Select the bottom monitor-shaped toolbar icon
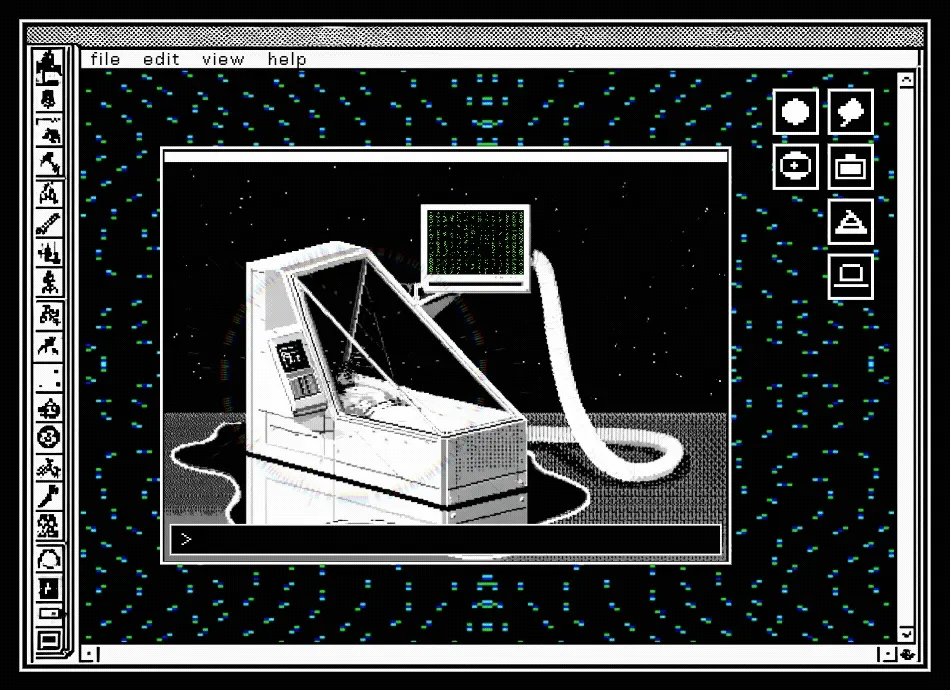 coord(48,640)
